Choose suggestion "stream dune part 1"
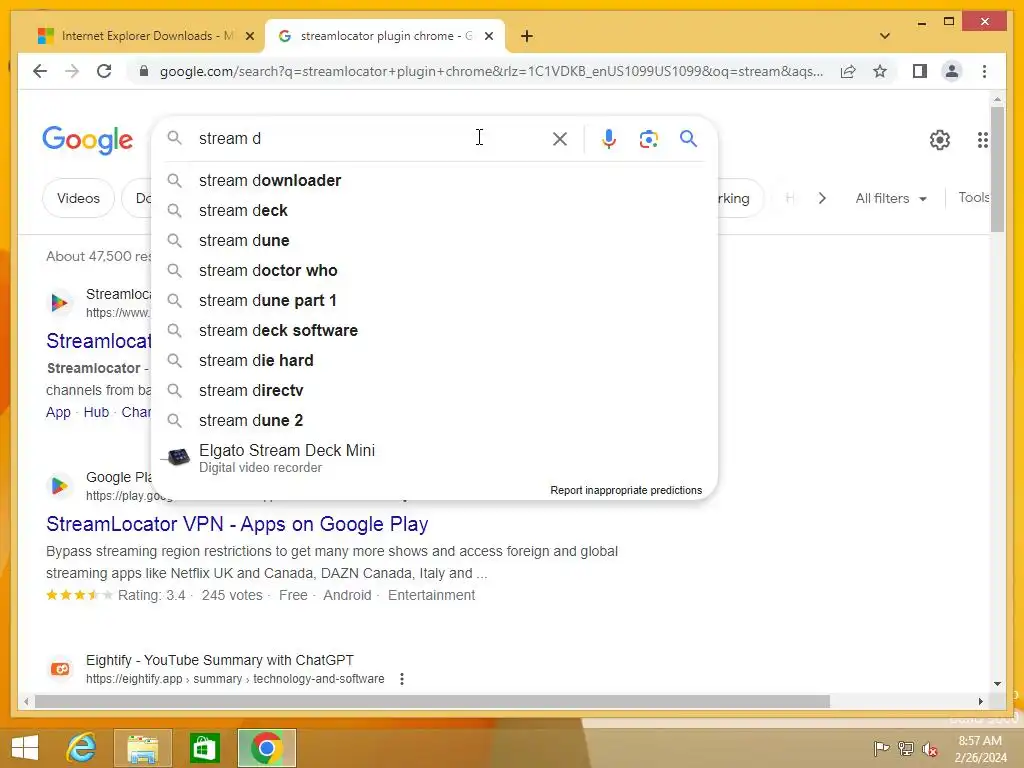 434,300
